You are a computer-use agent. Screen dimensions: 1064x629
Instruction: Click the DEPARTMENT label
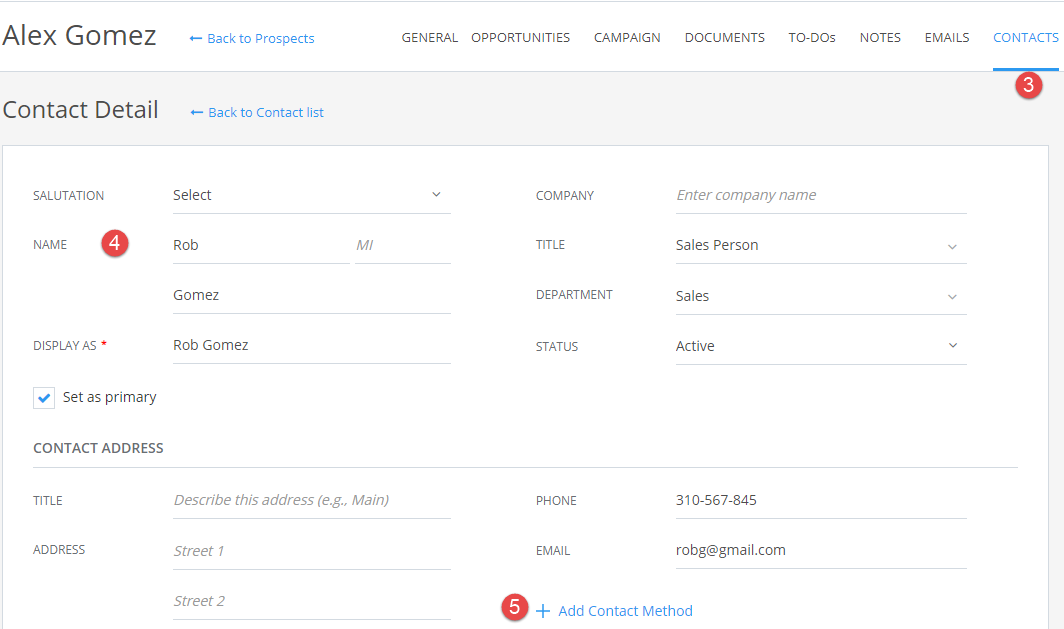pyautogui.click(x=574, y=295)
